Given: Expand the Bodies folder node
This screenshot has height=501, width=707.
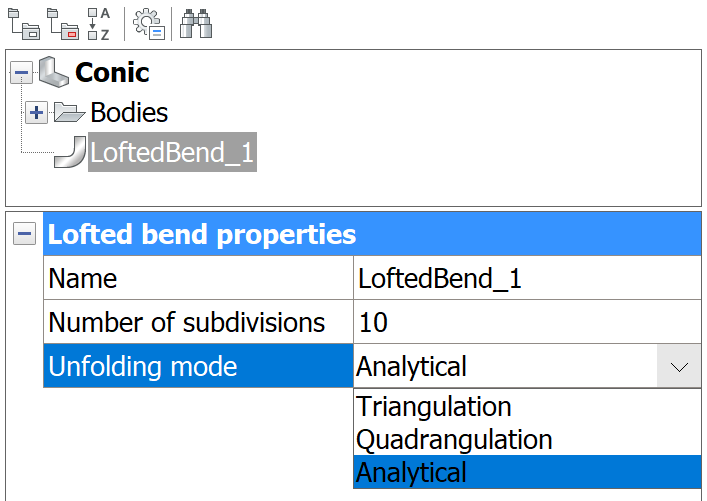Looking at the screenshot, I should 36,112.
